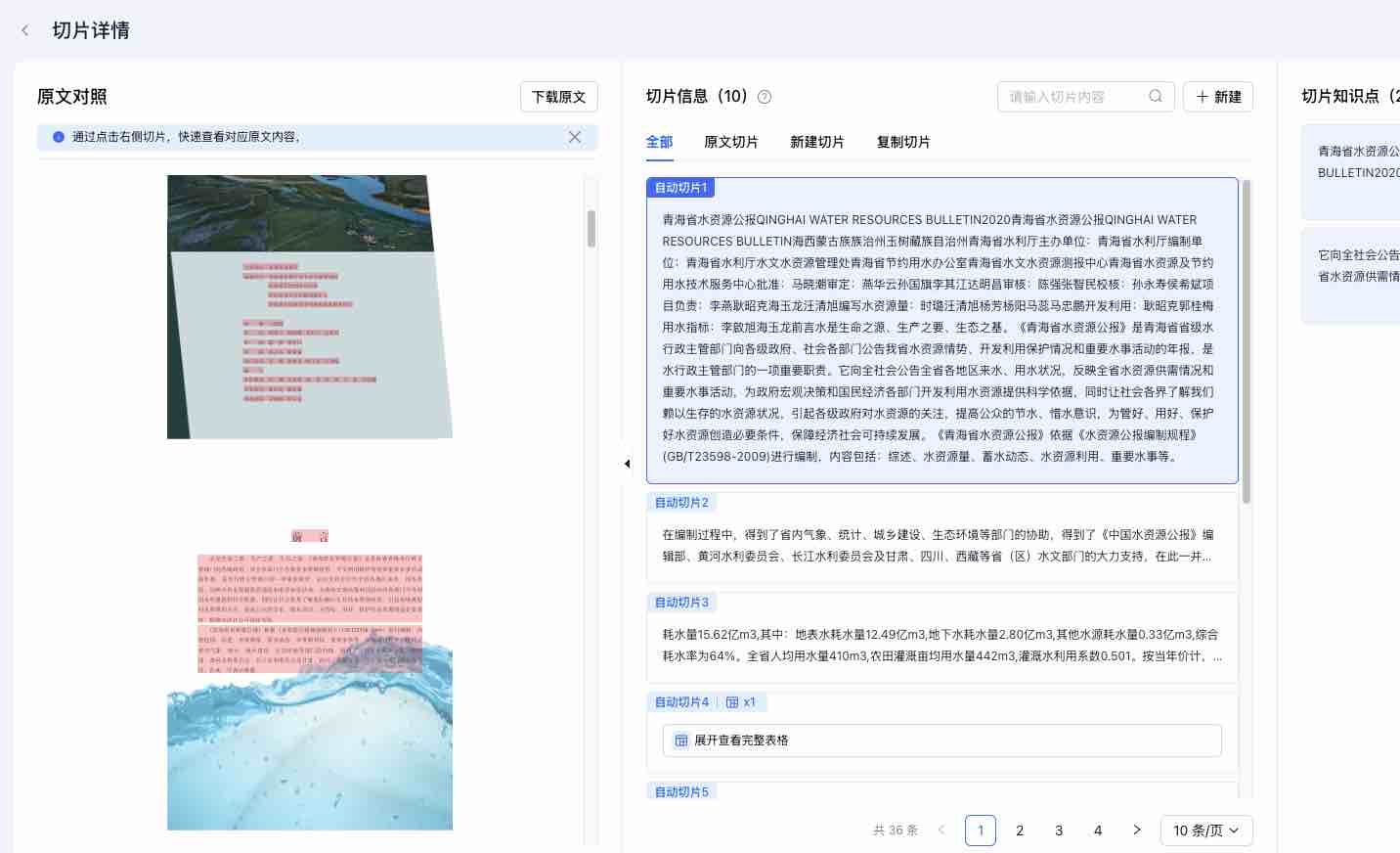1400x853 pixels.
Task: Switch to the 新建切片 tab
Action: (x=817, y=142)
